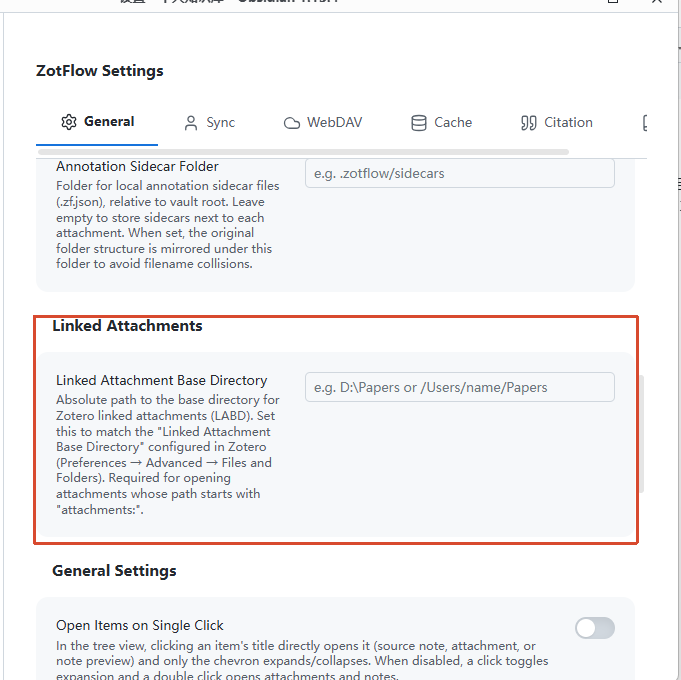Switch to the Sync tab label
The width and height of the screenshot is (681, 680).
(221, 123)
